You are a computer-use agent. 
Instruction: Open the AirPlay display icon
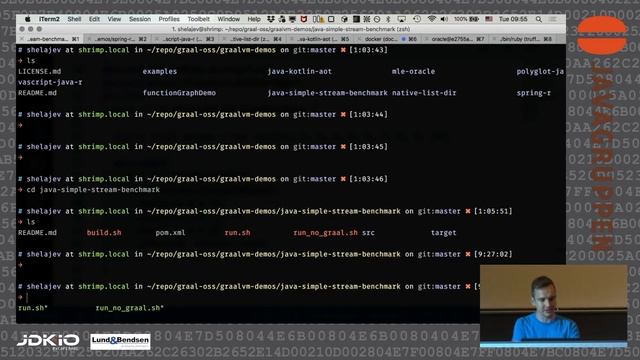point(402,19)
